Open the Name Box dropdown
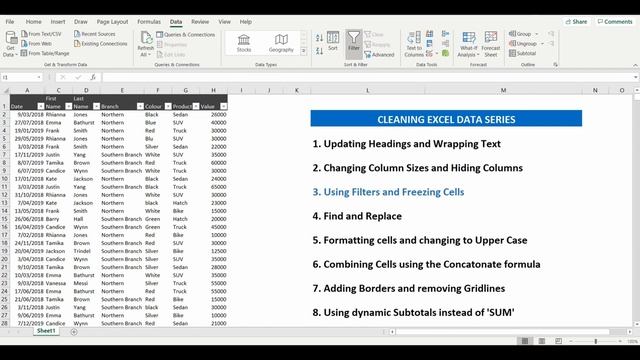The width and height of the screenshot is (640, 360). (39, 77)
